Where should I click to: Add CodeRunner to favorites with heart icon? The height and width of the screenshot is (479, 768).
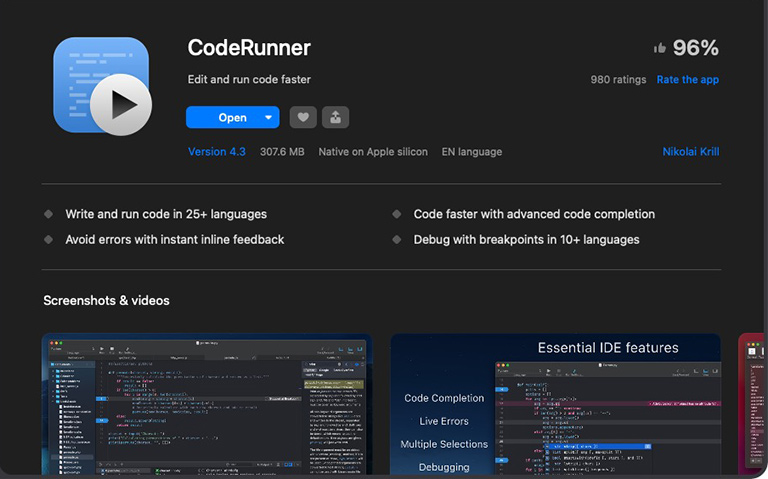click(302, 117)
